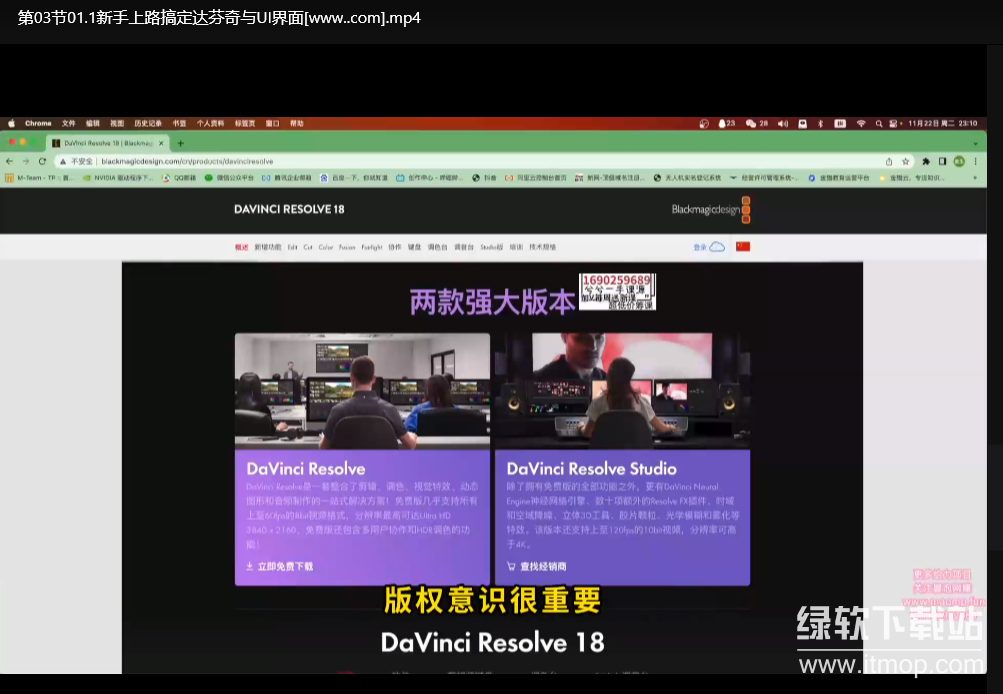Go back in Chrome
Screen dimensions: 1003x694
pyautogui.click(x=9, y=161)
